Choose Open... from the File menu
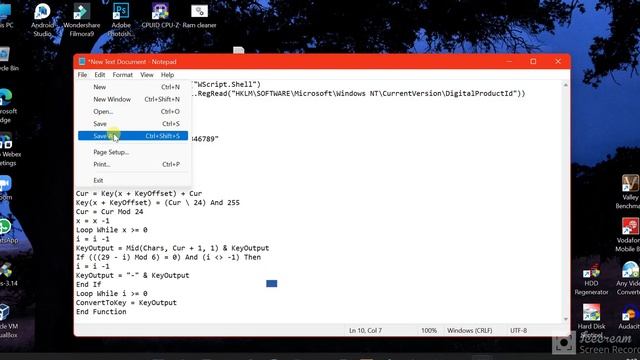This screenshot has height=360, width=640. 133,111
